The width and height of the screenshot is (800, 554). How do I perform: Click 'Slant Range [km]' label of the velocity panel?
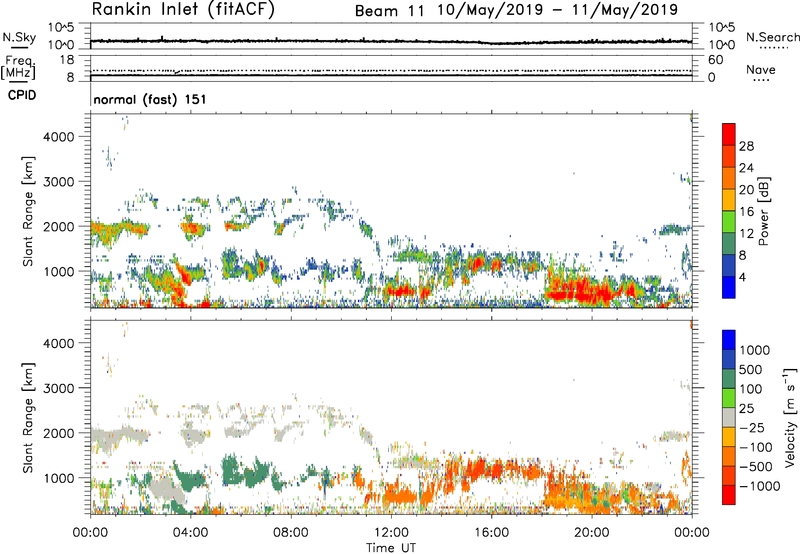pos(28,417)
